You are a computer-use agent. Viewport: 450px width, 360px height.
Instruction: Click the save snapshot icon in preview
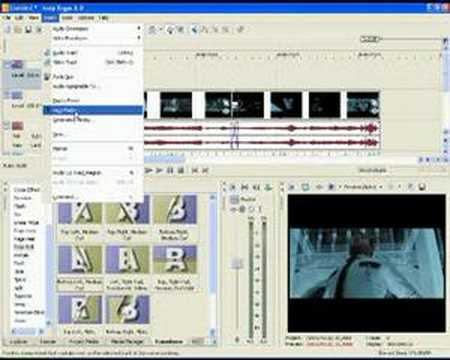(422, 187)
